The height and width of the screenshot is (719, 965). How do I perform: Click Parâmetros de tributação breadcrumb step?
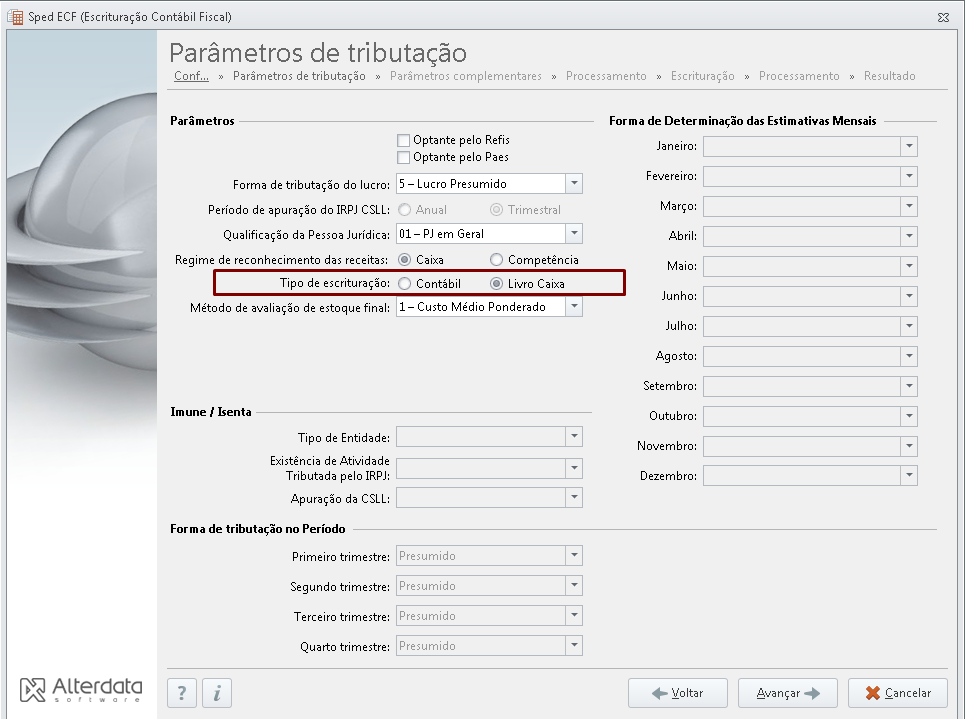point(299,76)
